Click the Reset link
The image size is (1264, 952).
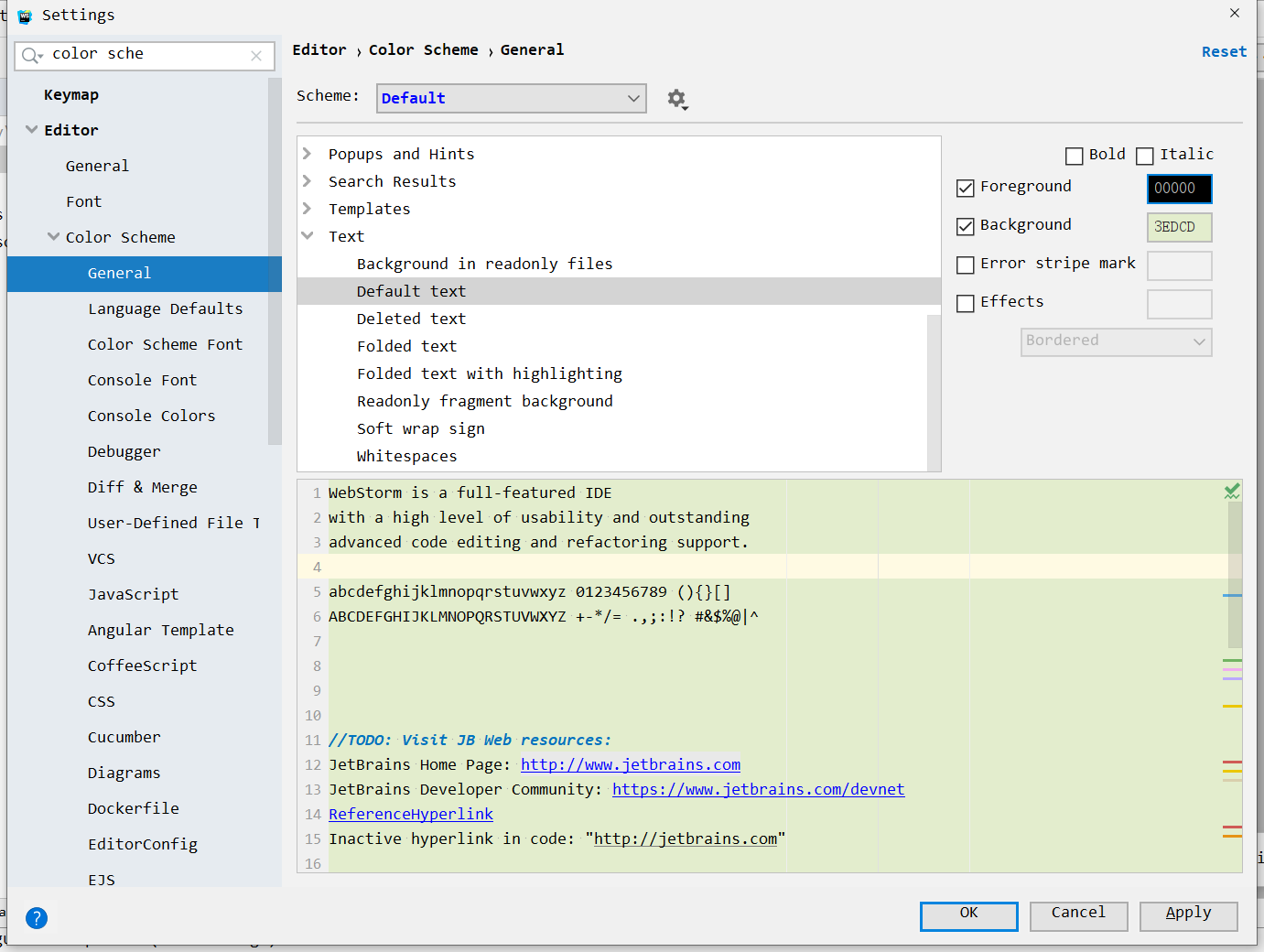(x=1224, y=51)
